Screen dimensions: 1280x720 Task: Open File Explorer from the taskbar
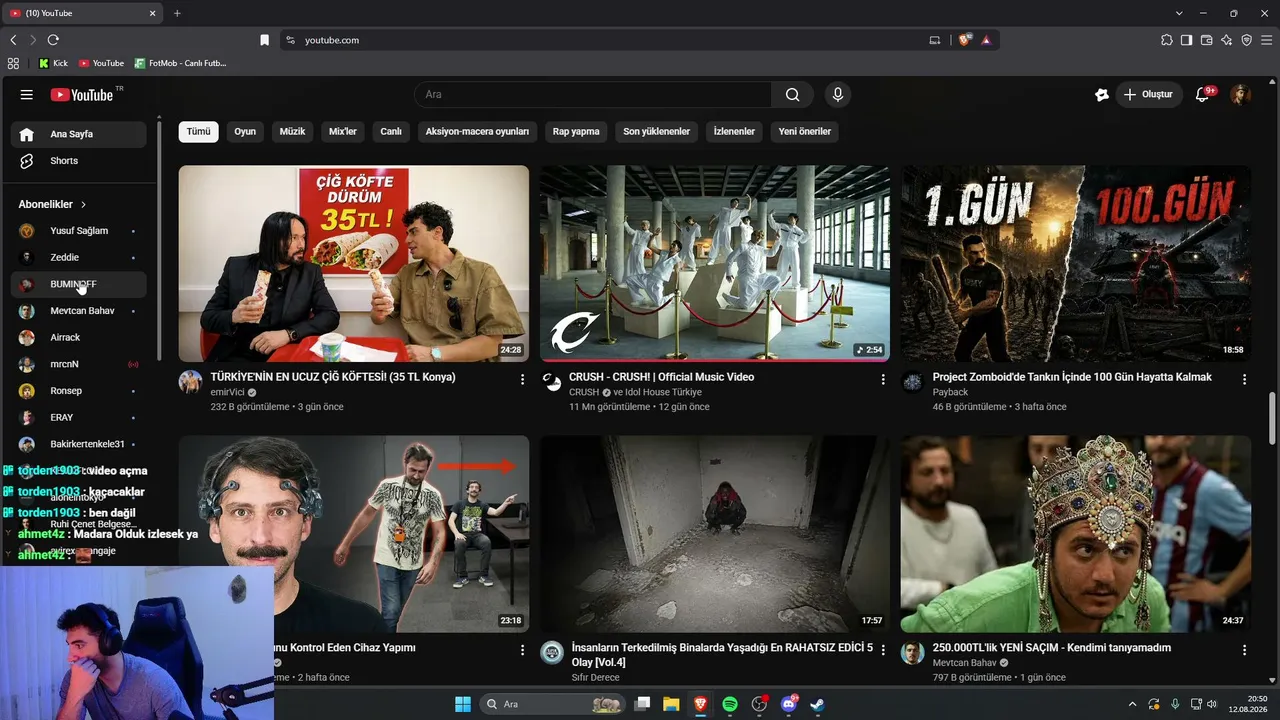coord(671,704)
